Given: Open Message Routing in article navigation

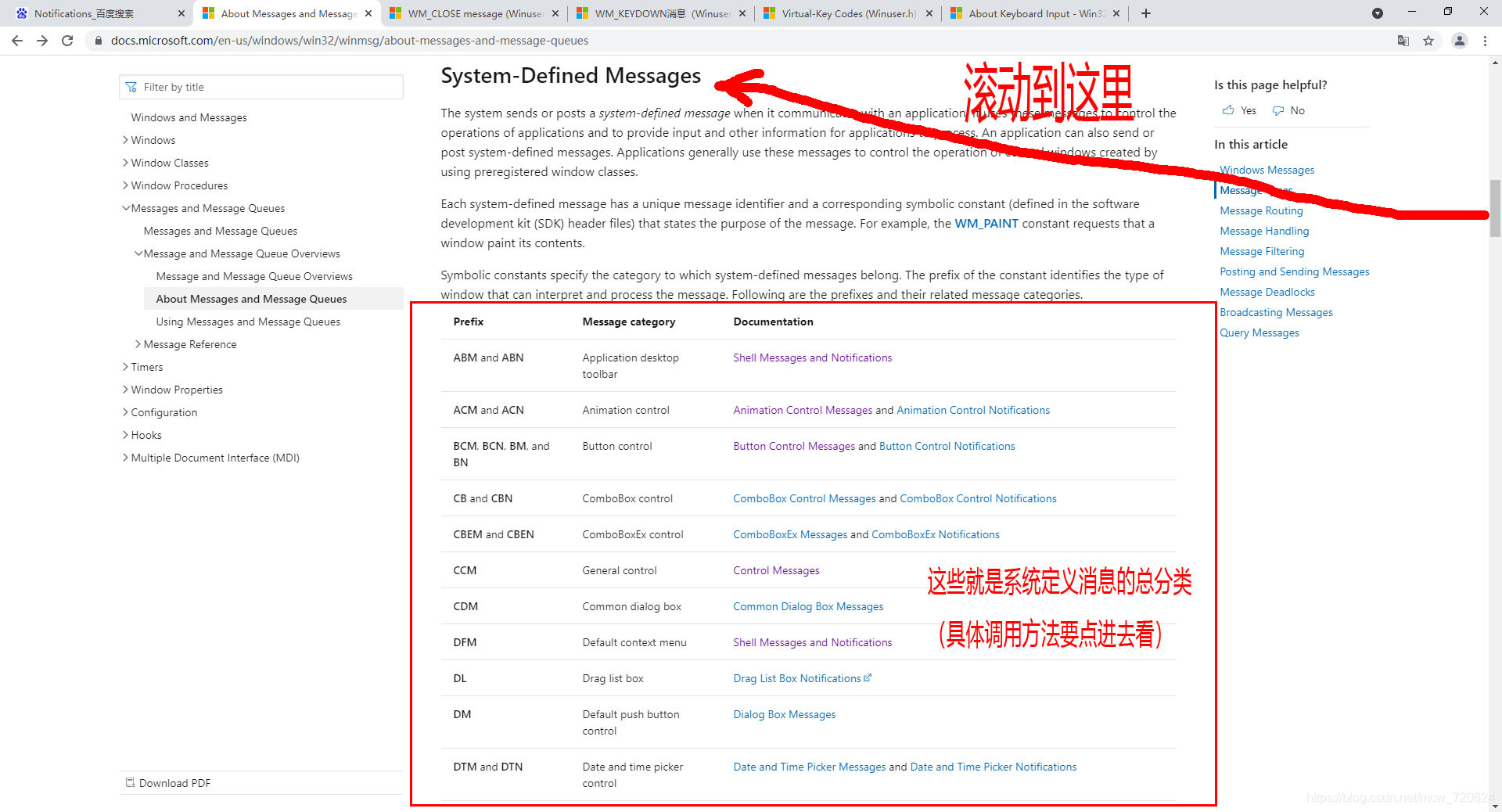Looking at the screenshot, I should [1260, 210].
